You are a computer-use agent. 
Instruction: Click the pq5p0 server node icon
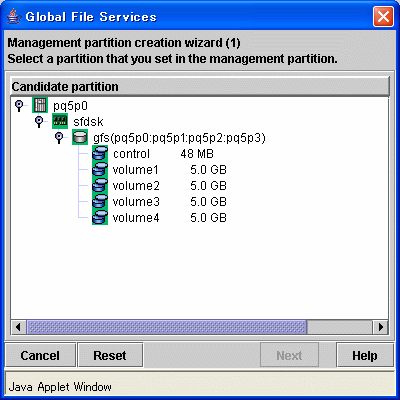click(x=40, y=105)
